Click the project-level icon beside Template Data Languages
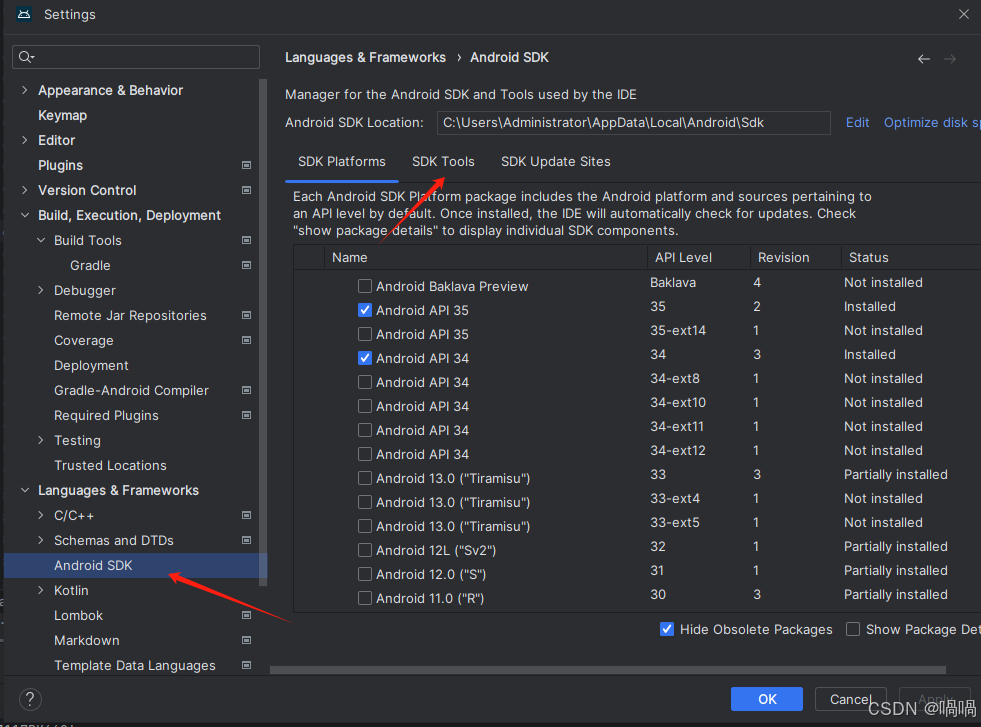The height and width of the screenshot is (727, 981). [247, 666]
